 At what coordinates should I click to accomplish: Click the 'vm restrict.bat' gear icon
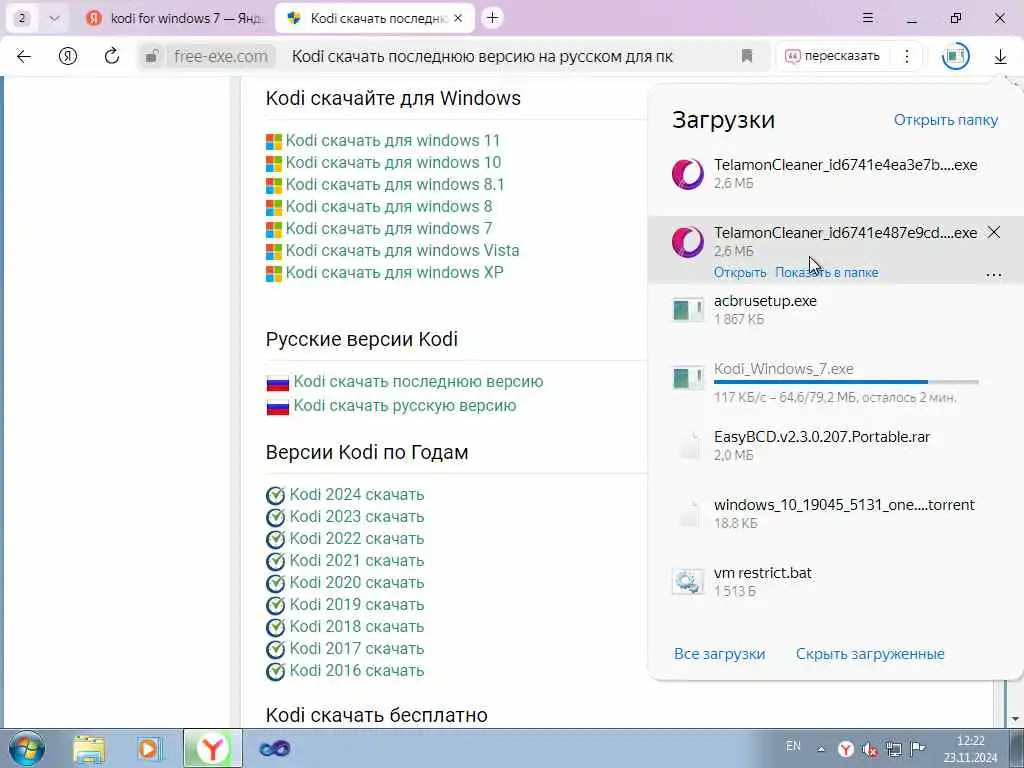[688, 581]
